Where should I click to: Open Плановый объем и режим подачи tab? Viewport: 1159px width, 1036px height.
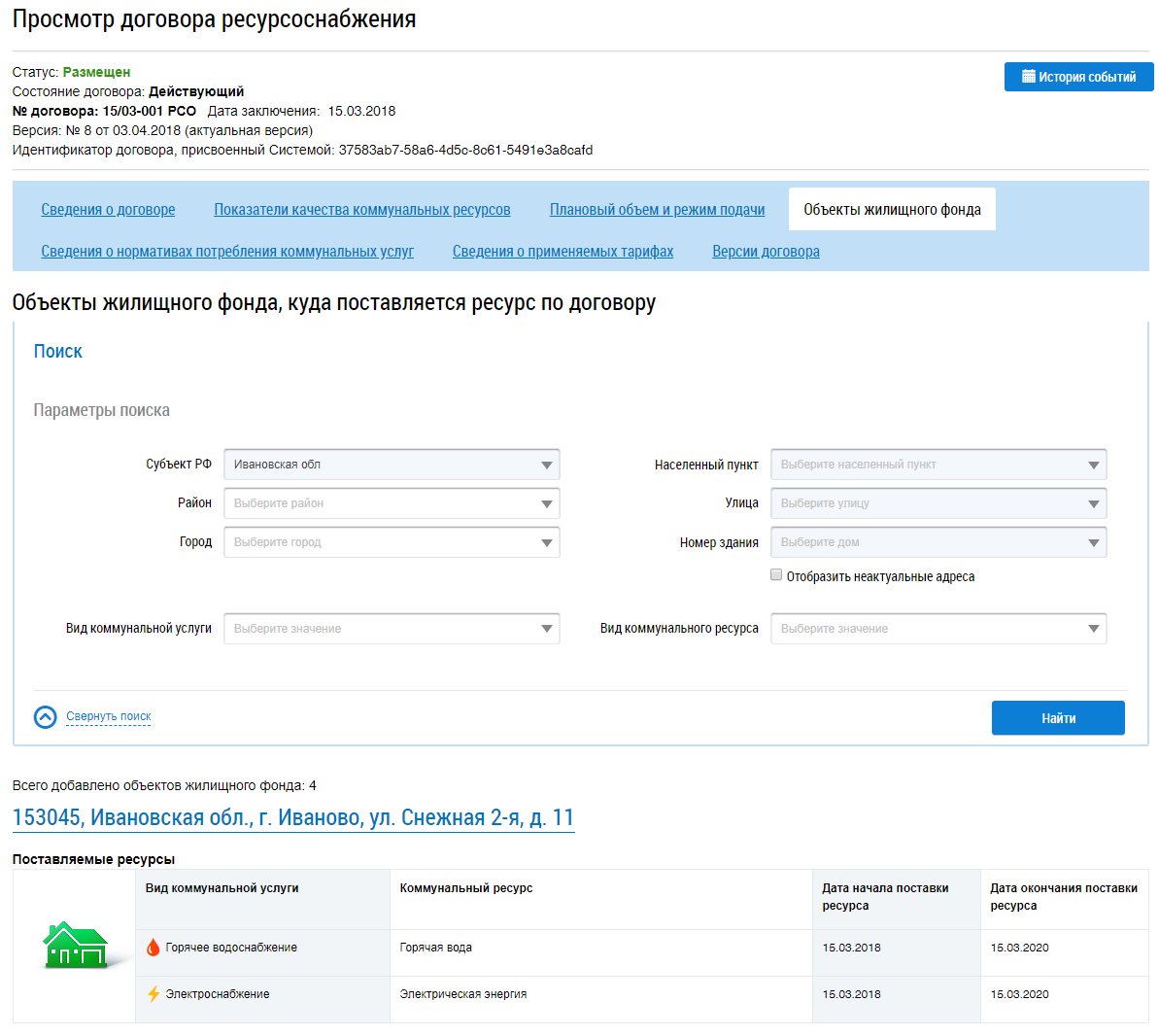[657, 210]
